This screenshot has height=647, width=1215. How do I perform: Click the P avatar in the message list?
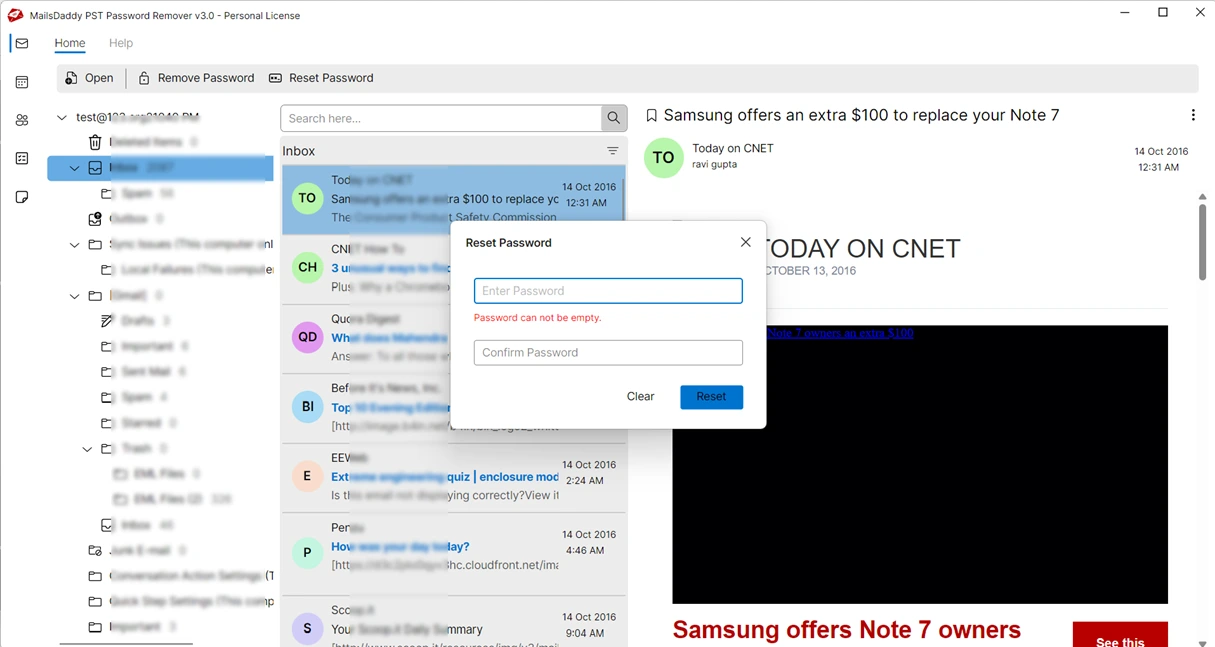coord(308,552)
